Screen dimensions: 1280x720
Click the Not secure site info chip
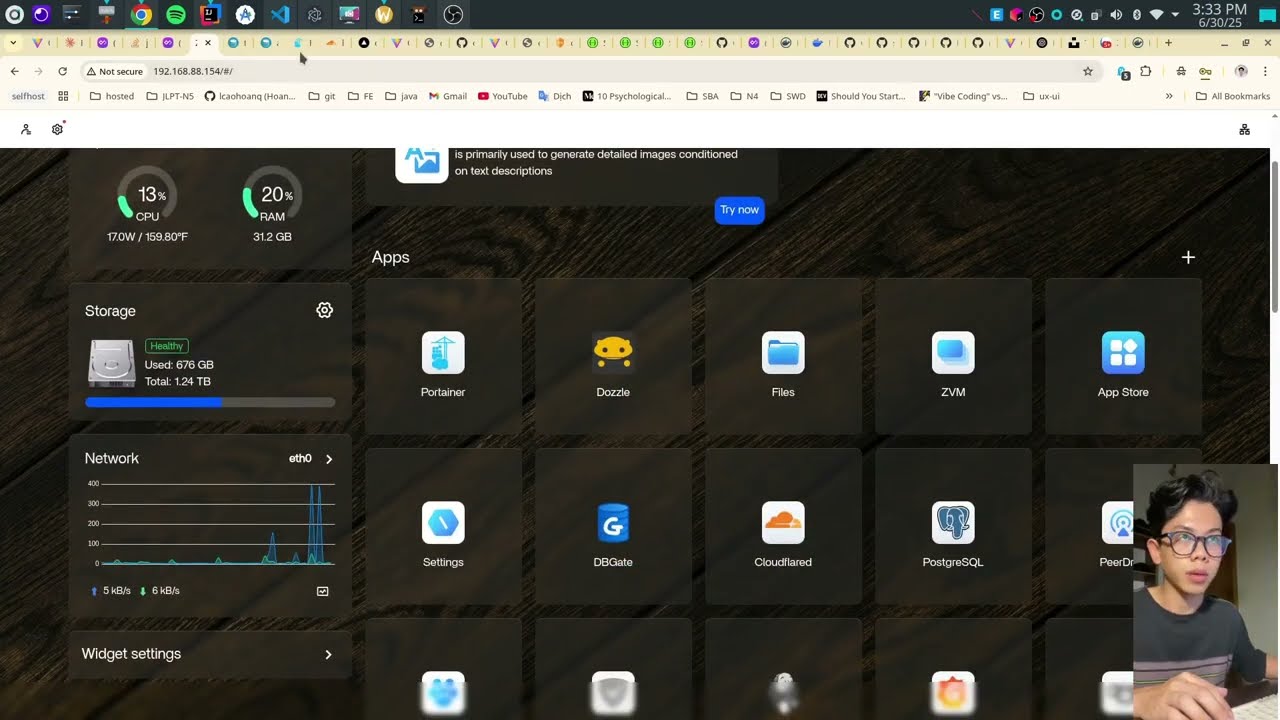coord(114,71)
